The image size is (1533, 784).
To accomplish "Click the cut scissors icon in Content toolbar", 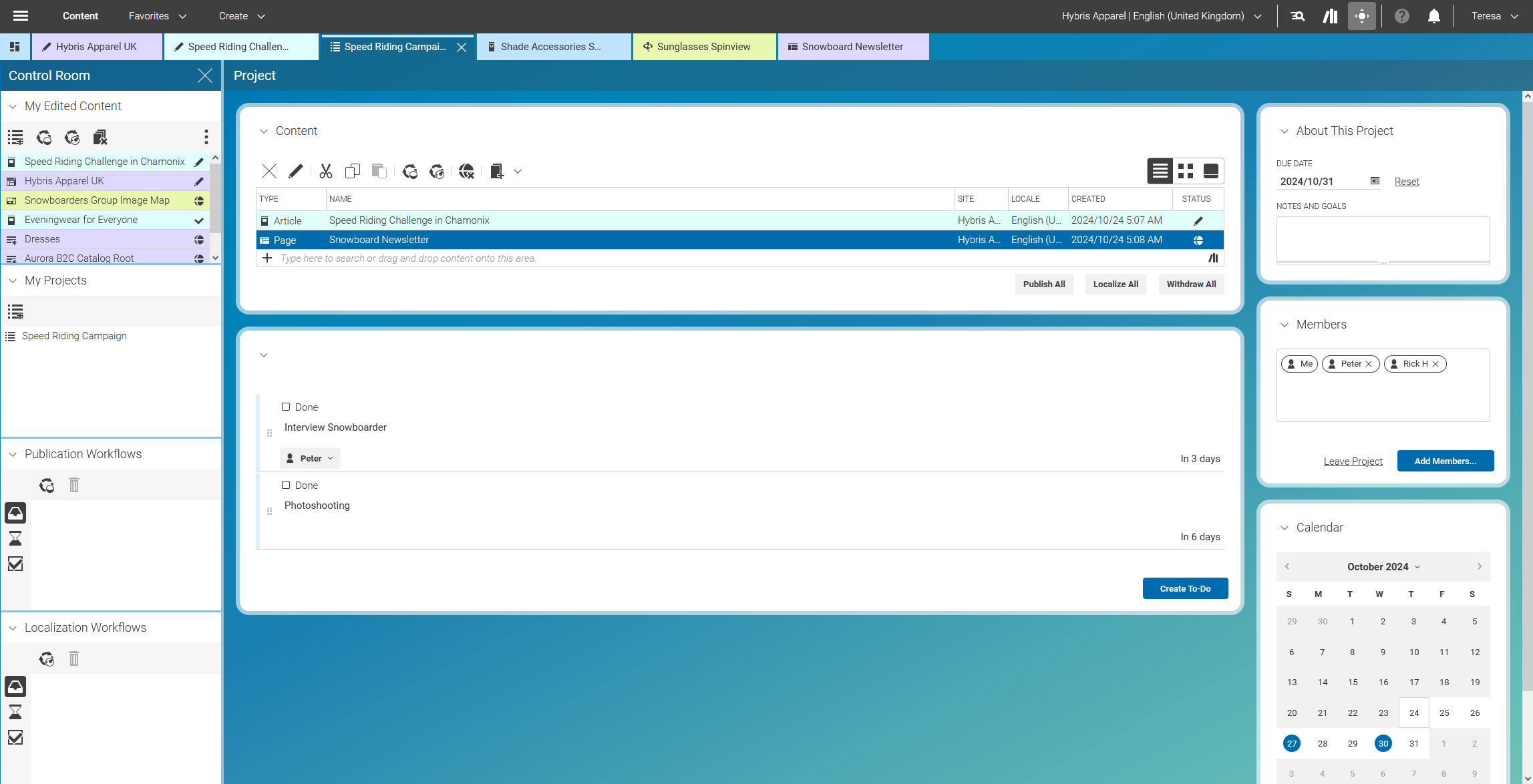I will coord(325,172).
